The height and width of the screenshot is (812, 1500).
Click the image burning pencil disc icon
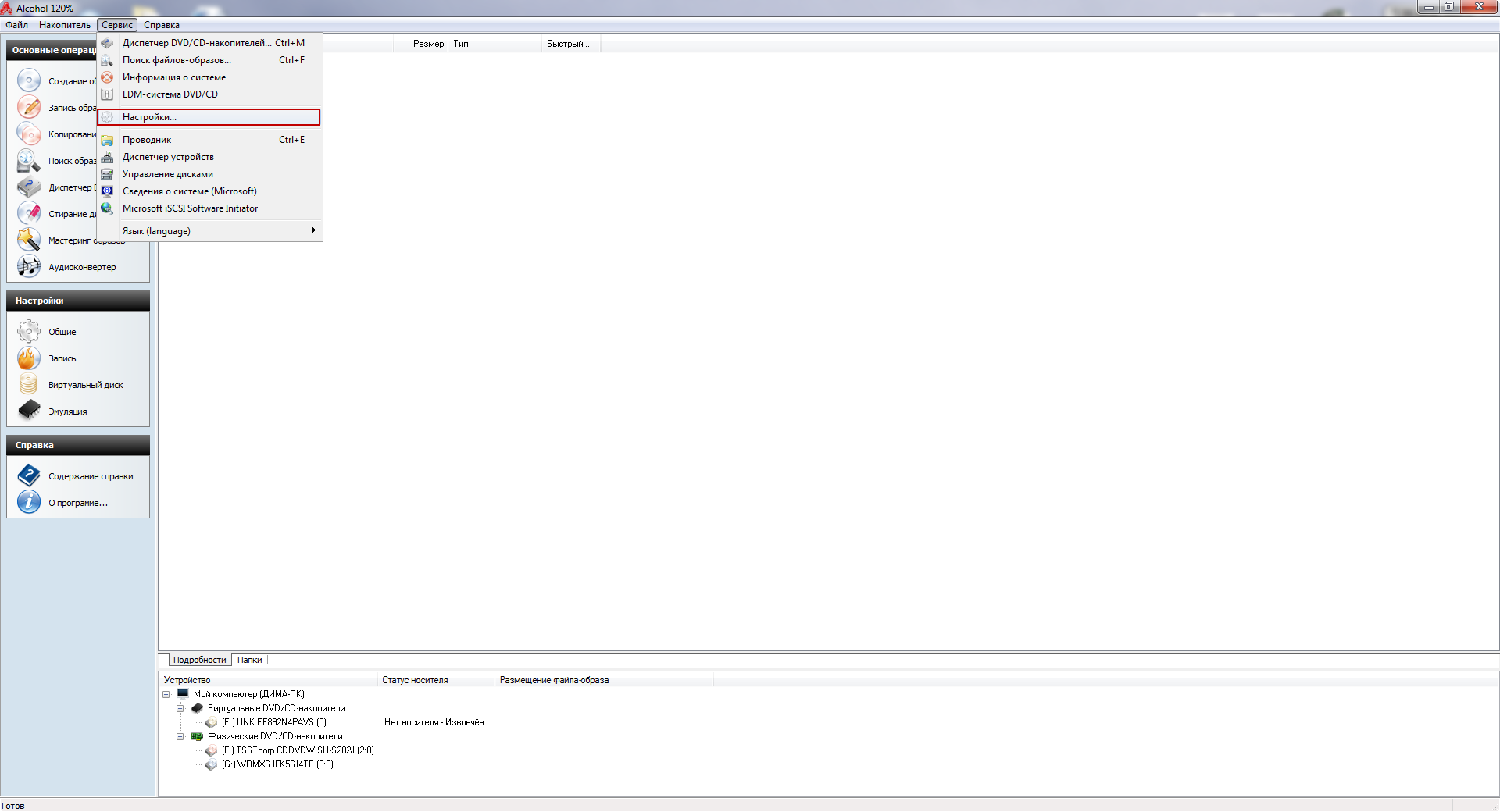coord(29,107)
